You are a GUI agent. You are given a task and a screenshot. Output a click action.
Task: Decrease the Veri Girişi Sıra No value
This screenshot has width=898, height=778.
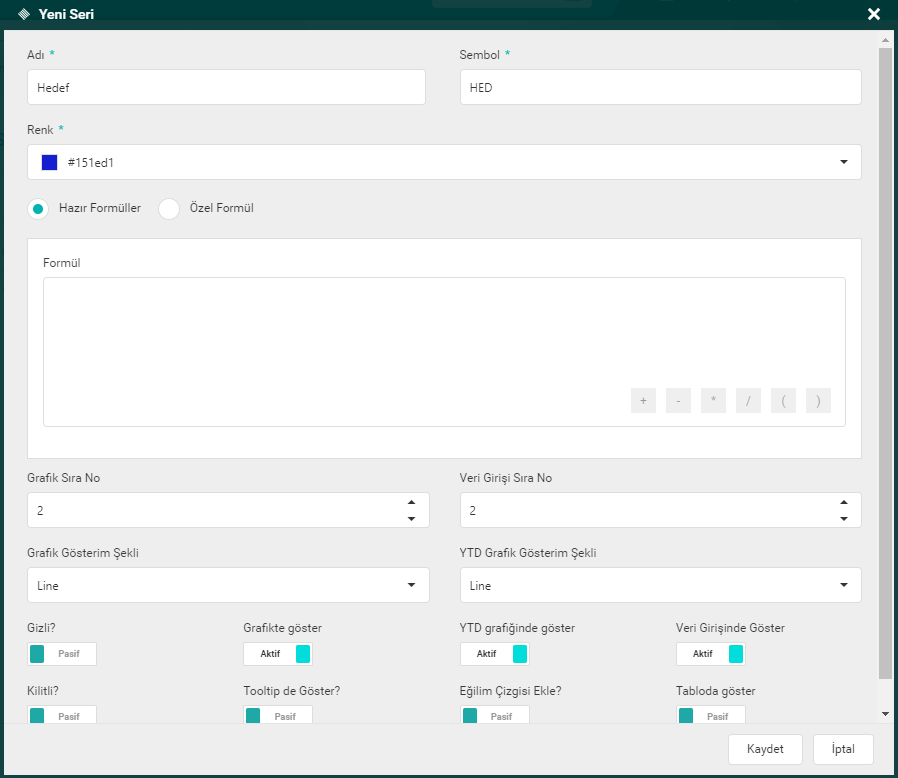tap(843, 518)
